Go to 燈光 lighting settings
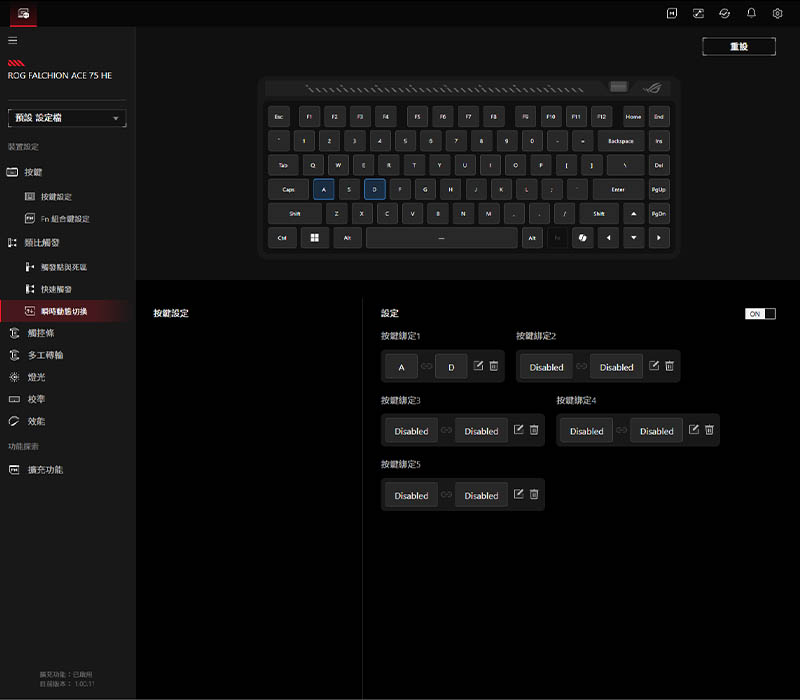Image resolution: width=800 pixels, height=700 pixels. (35, 377)
